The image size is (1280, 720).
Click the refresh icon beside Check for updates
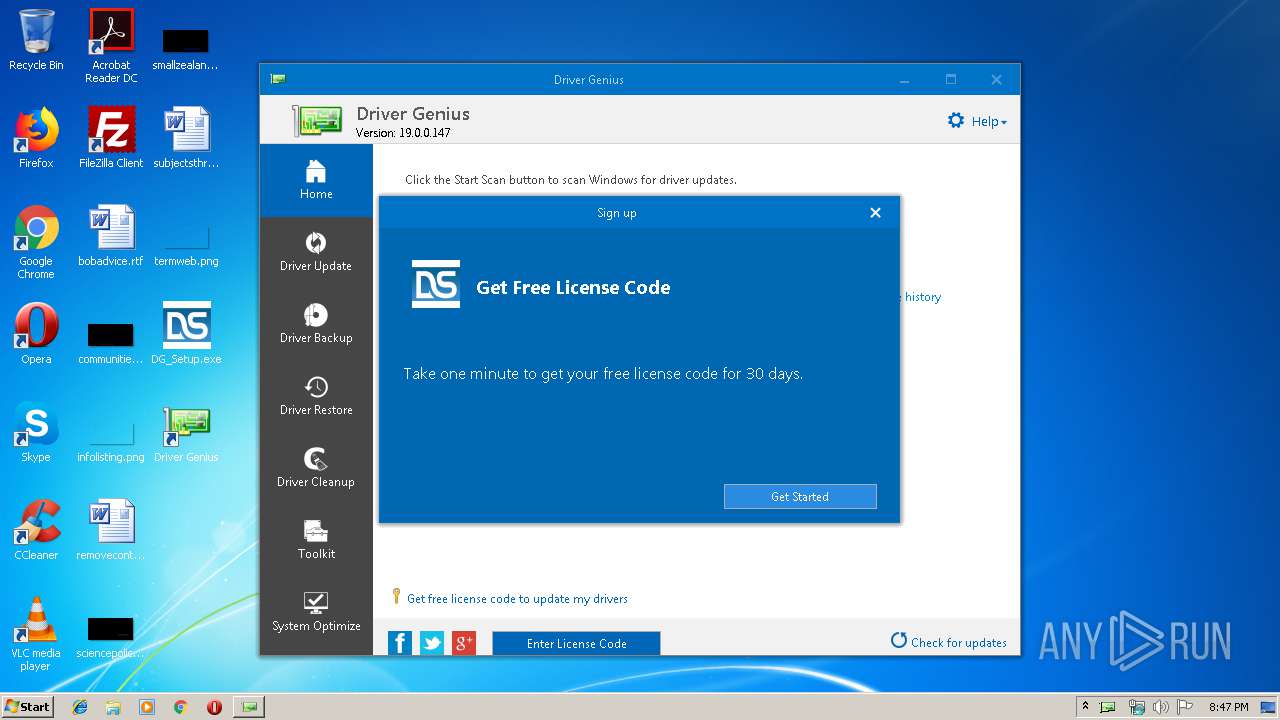click(898, 640)
